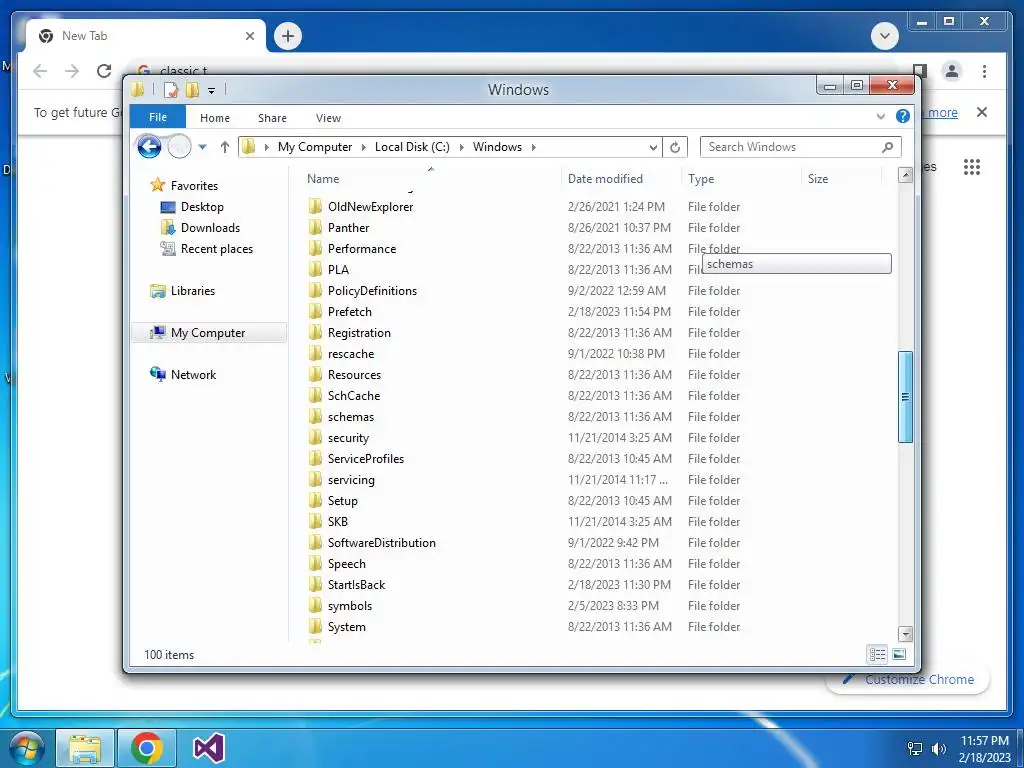
Task: Expand the address bar history dropdown
Action: (x=653, y=148)
